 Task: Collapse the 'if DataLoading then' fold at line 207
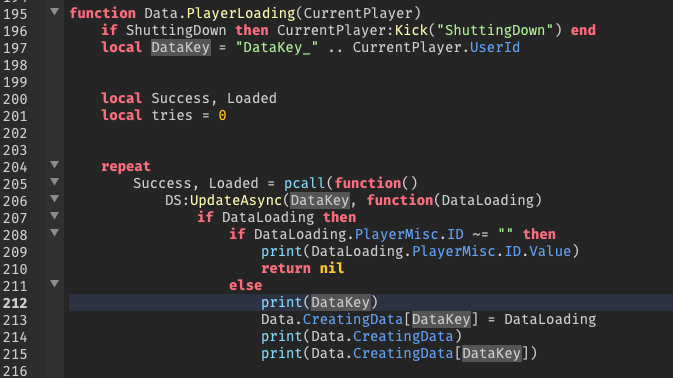click(x=55, y=215)
